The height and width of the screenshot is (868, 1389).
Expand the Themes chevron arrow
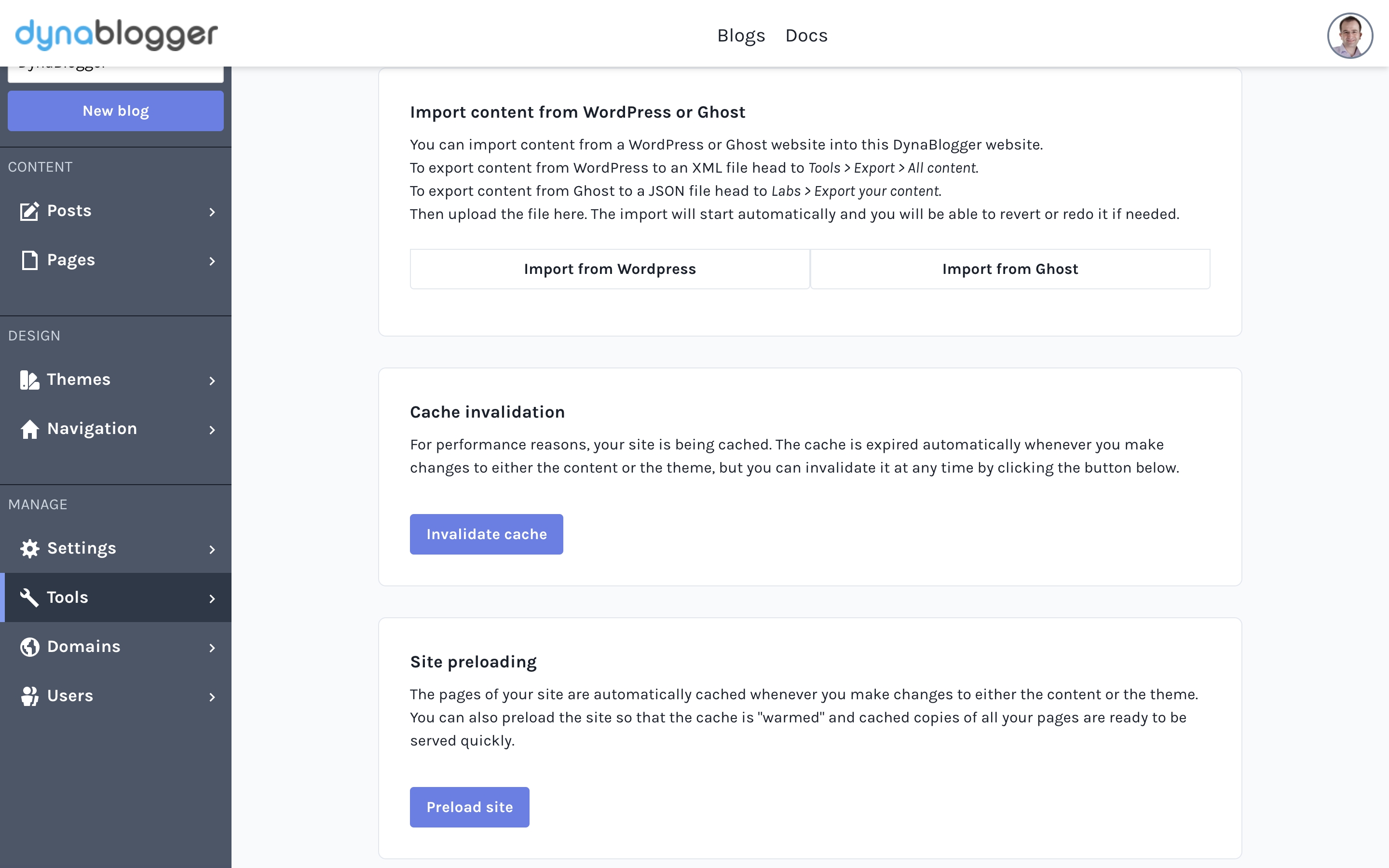212,380
